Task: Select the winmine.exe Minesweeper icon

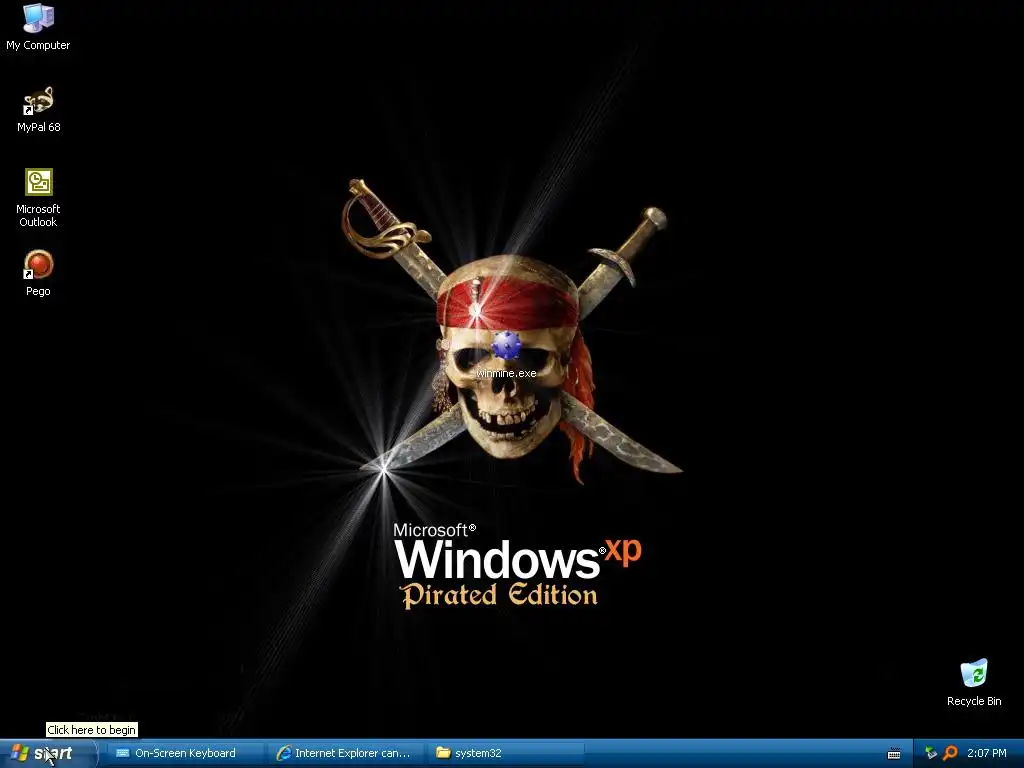Action: tap(506, 345)
